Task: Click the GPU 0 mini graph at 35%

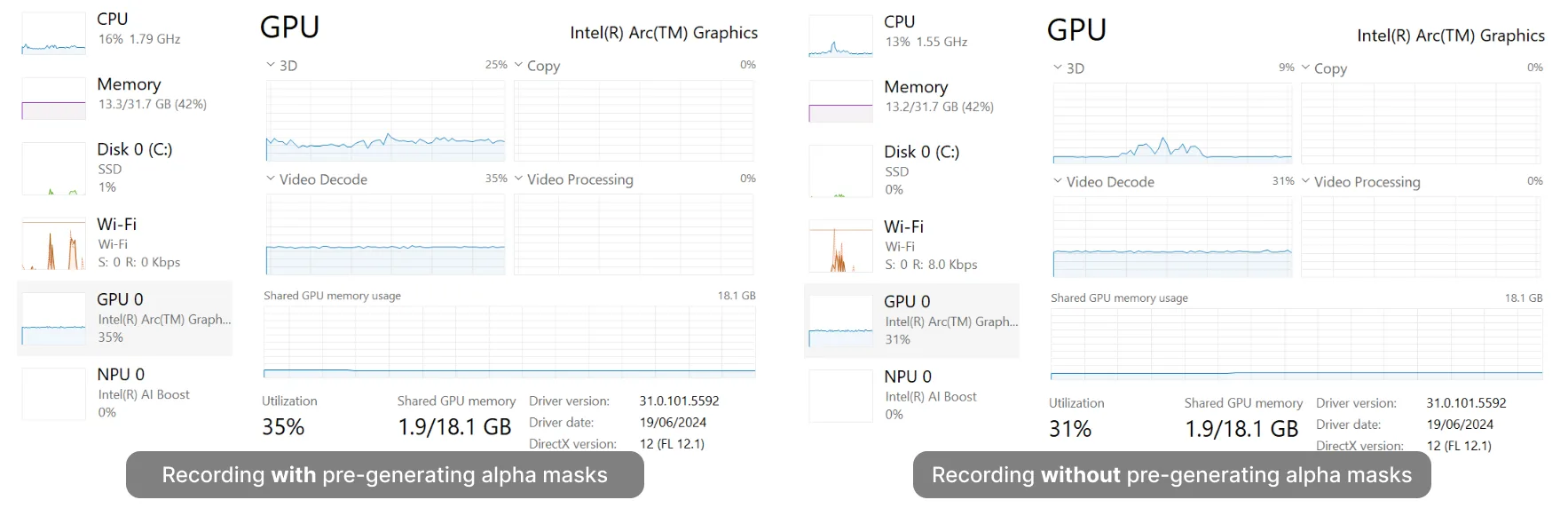Action: point(53,319)
